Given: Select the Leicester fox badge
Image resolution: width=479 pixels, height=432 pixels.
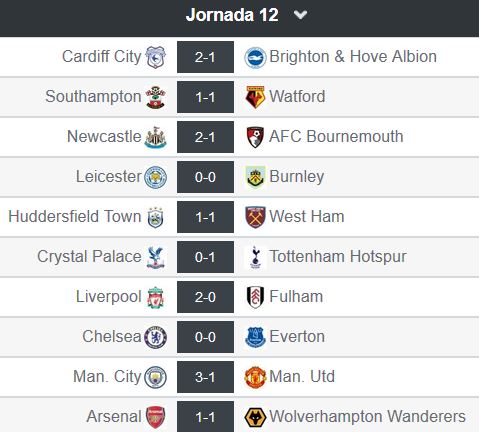Looking at the screenshot, I should pyautogui.click(x=155, y=177).
